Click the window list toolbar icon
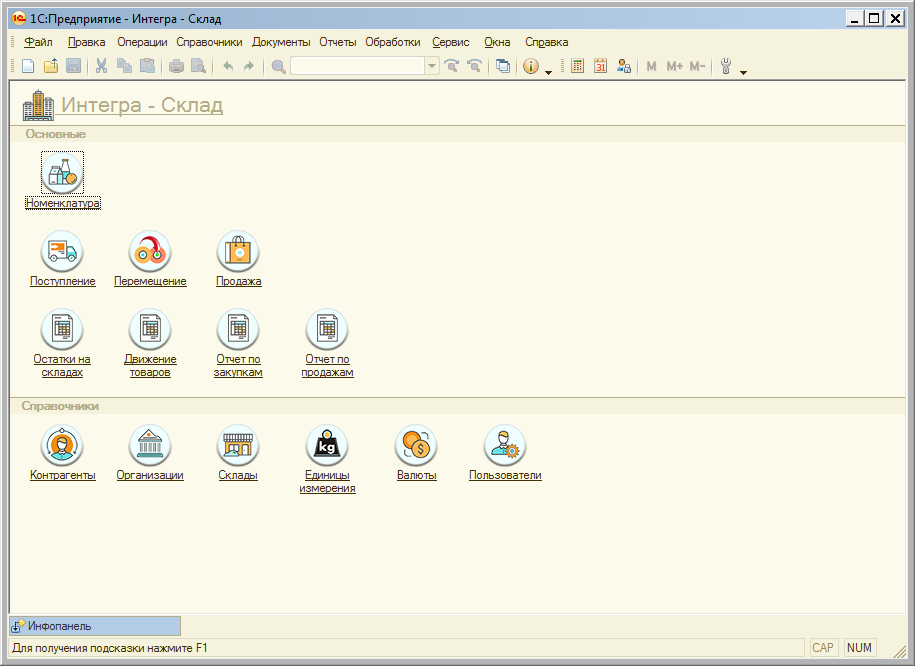Screen dimensions: 915x666 502,66
